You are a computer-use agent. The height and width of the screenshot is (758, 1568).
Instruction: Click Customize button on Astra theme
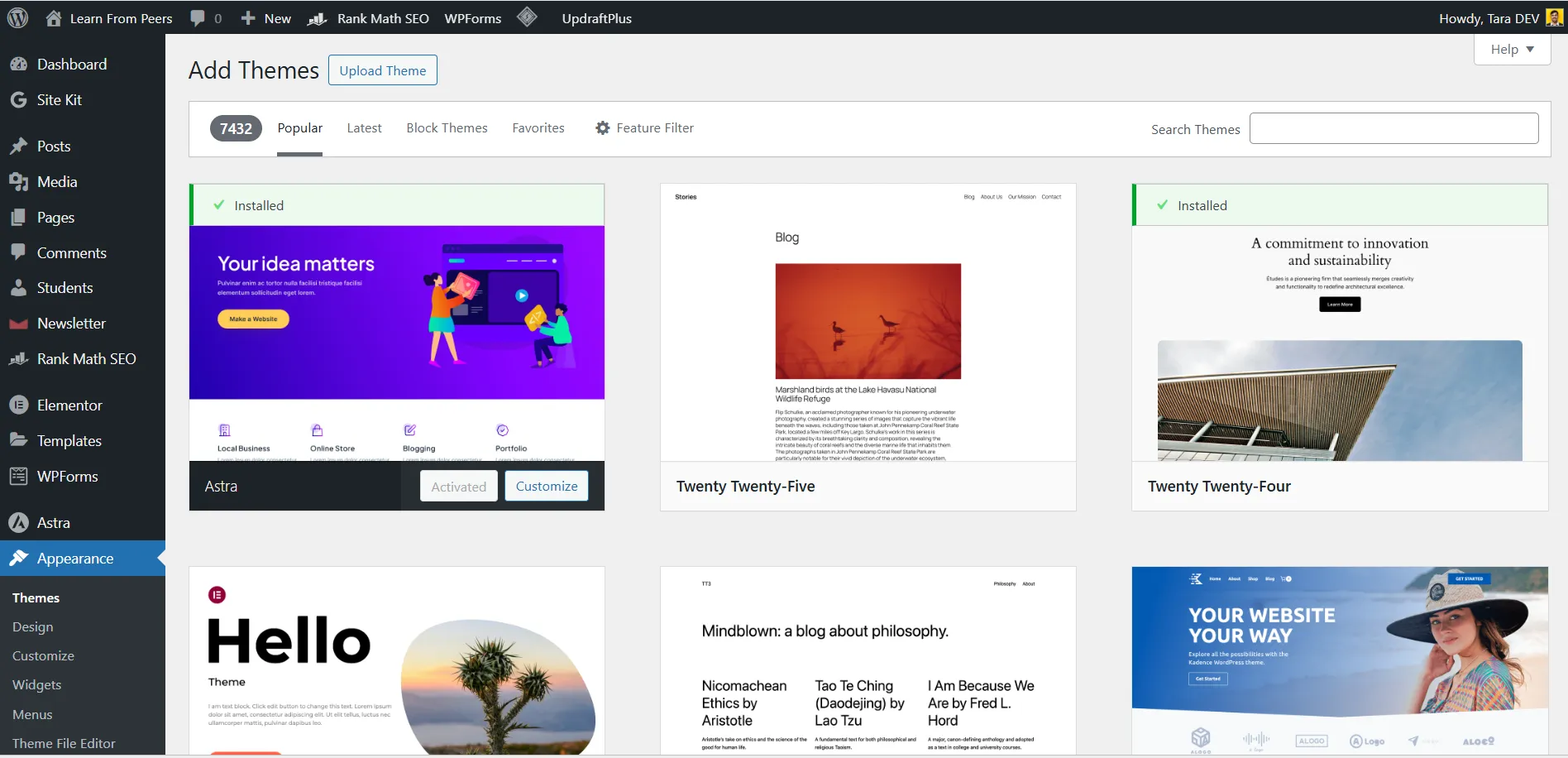(x=547, y=486)
